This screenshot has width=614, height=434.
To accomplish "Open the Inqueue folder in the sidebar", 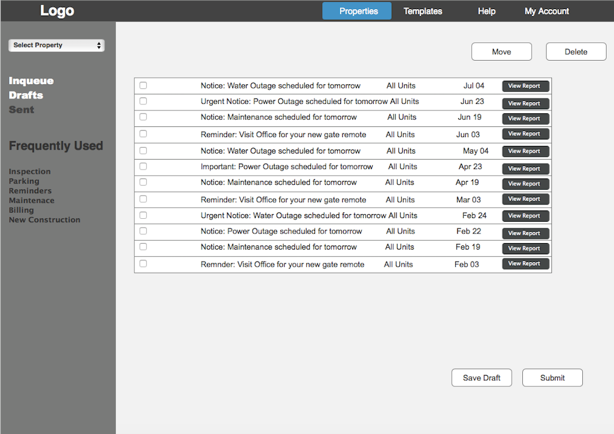I will (x=31, y=80).
